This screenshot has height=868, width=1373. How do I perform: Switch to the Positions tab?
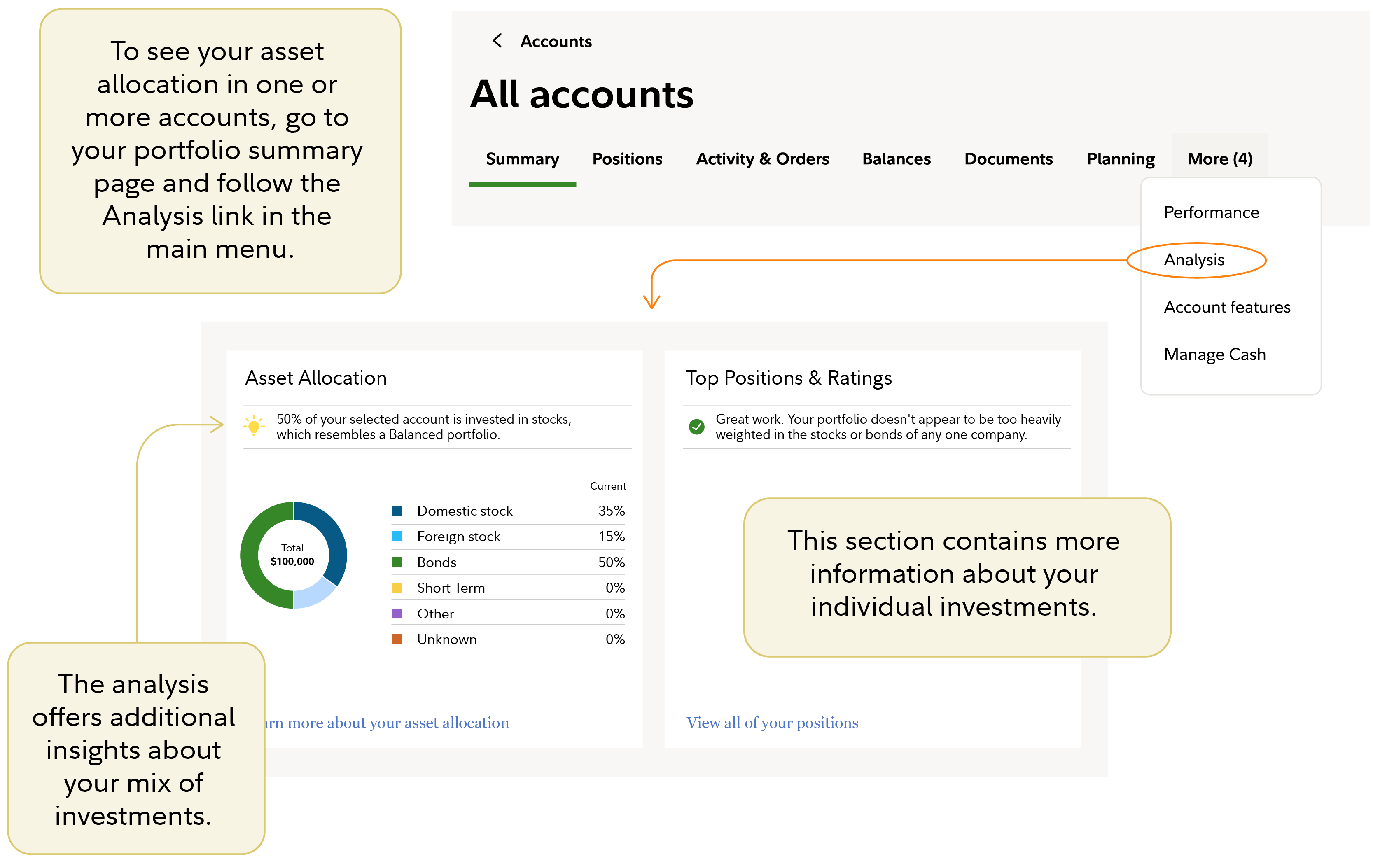(x=627, y=159)
